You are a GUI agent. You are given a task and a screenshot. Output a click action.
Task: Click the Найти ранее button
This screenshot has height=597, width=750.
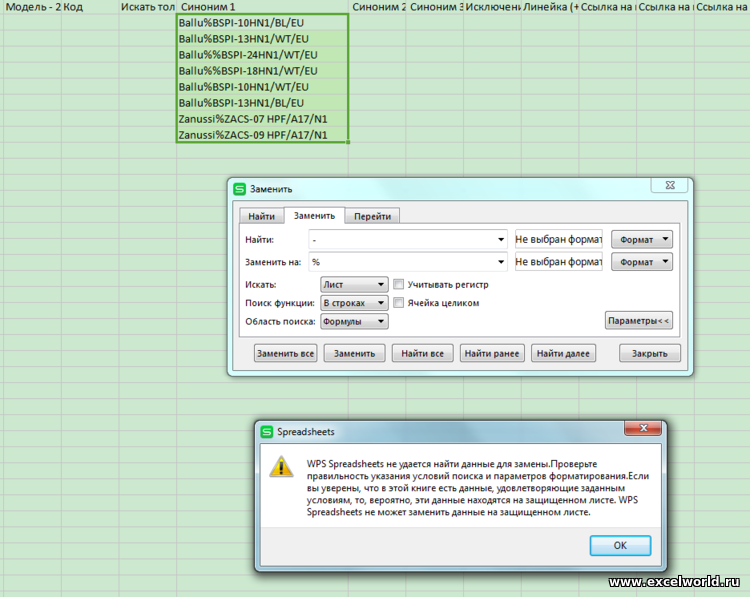click(x=492, y=354)
